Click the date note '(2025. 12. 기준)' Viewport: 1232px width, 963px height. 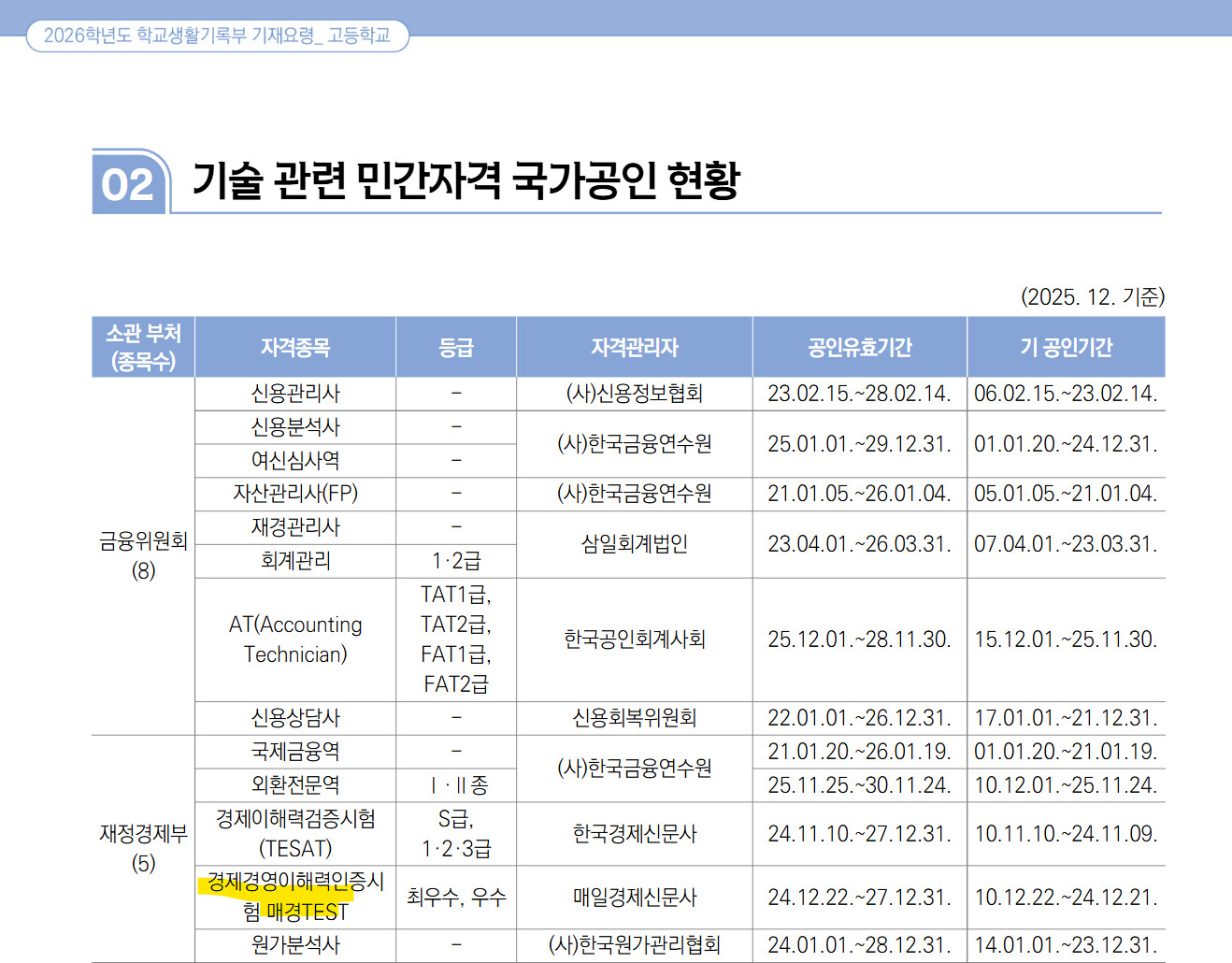(1092, 296)
